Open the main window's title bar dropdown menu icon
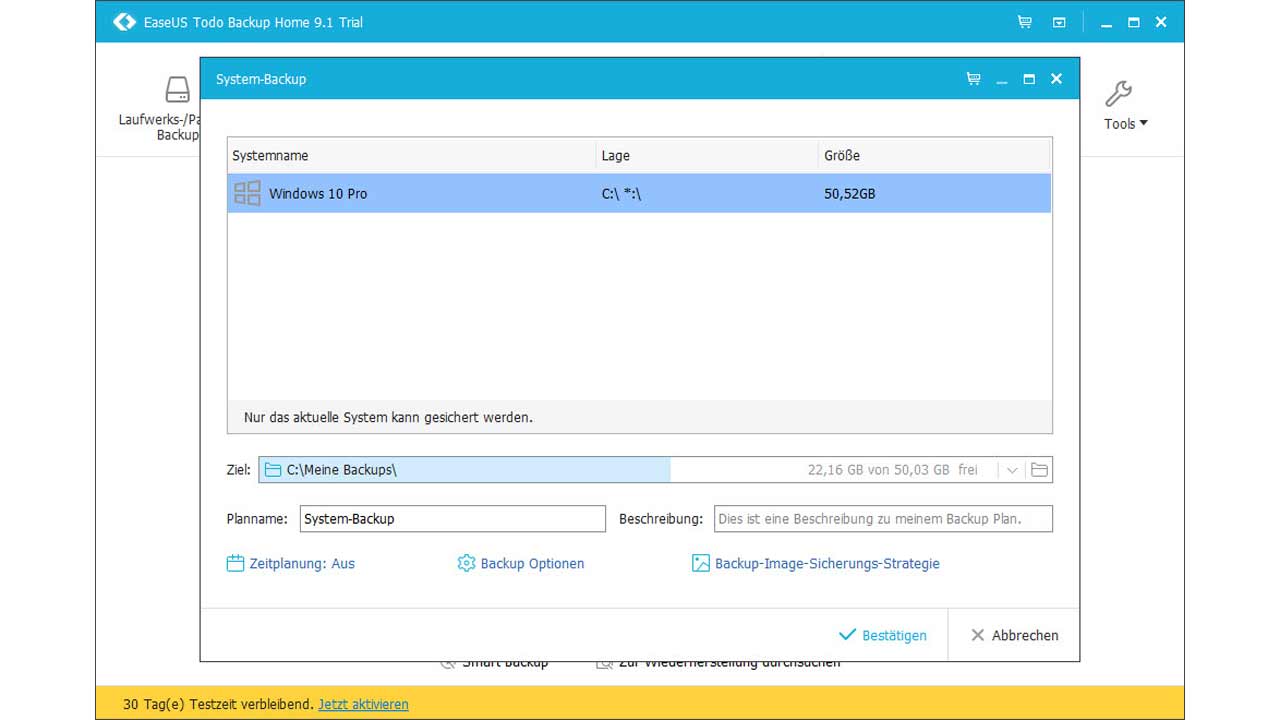The width and height of the screenshot is (1280, 720). tap(1059, 22)
